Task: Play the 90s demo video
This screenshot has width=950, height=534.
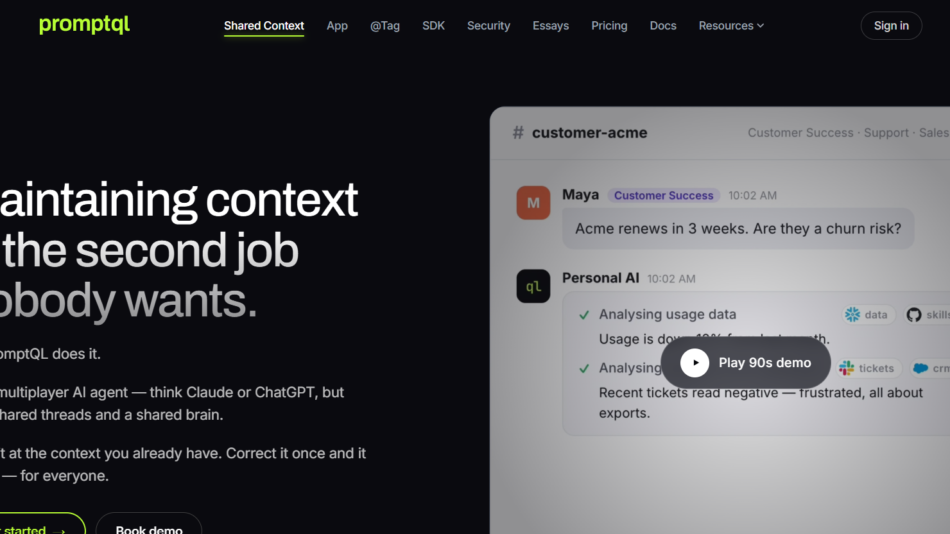Action: point(745,362)
